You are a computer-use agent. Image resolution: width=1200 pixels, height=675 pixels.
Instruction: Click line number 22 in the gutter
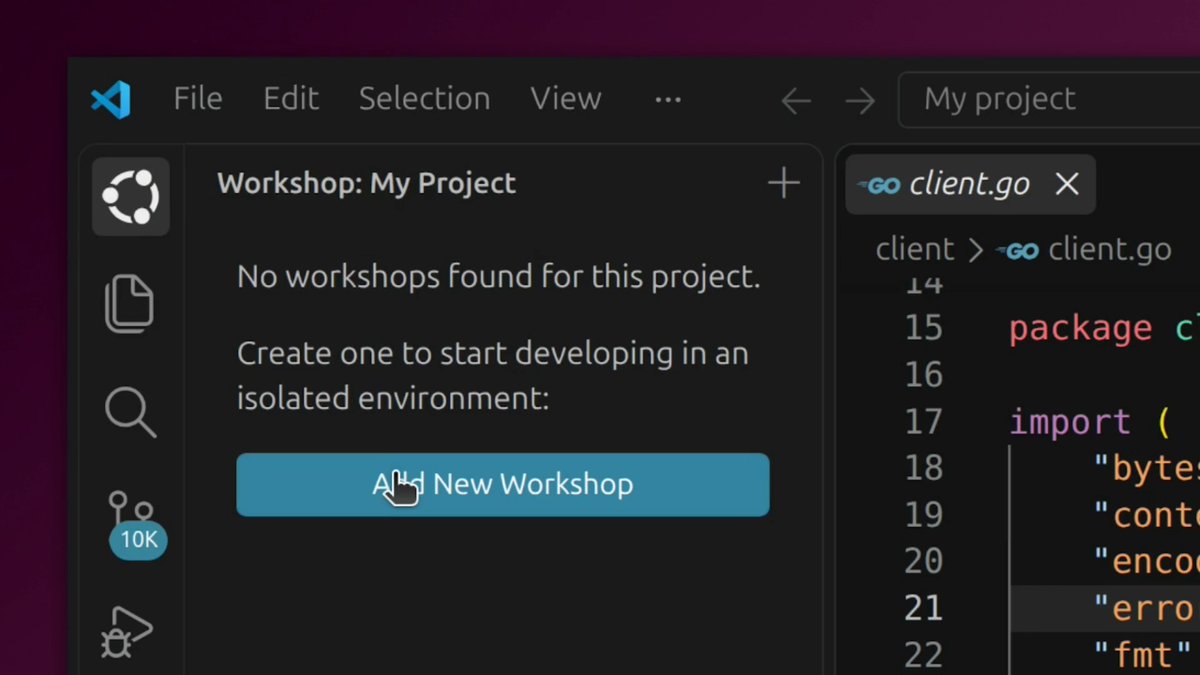923,655
